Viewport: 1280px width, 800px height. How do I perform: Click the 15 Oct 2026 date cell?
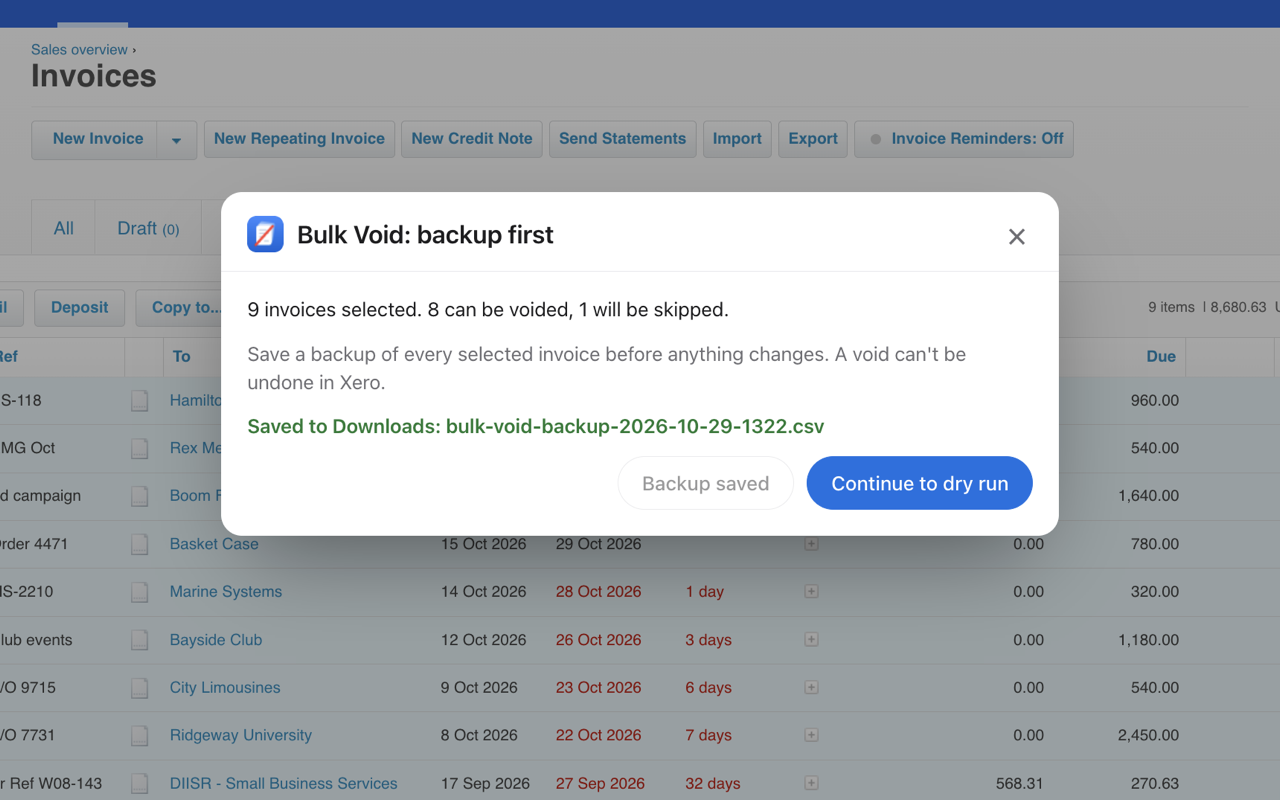[x=483, y=544]
